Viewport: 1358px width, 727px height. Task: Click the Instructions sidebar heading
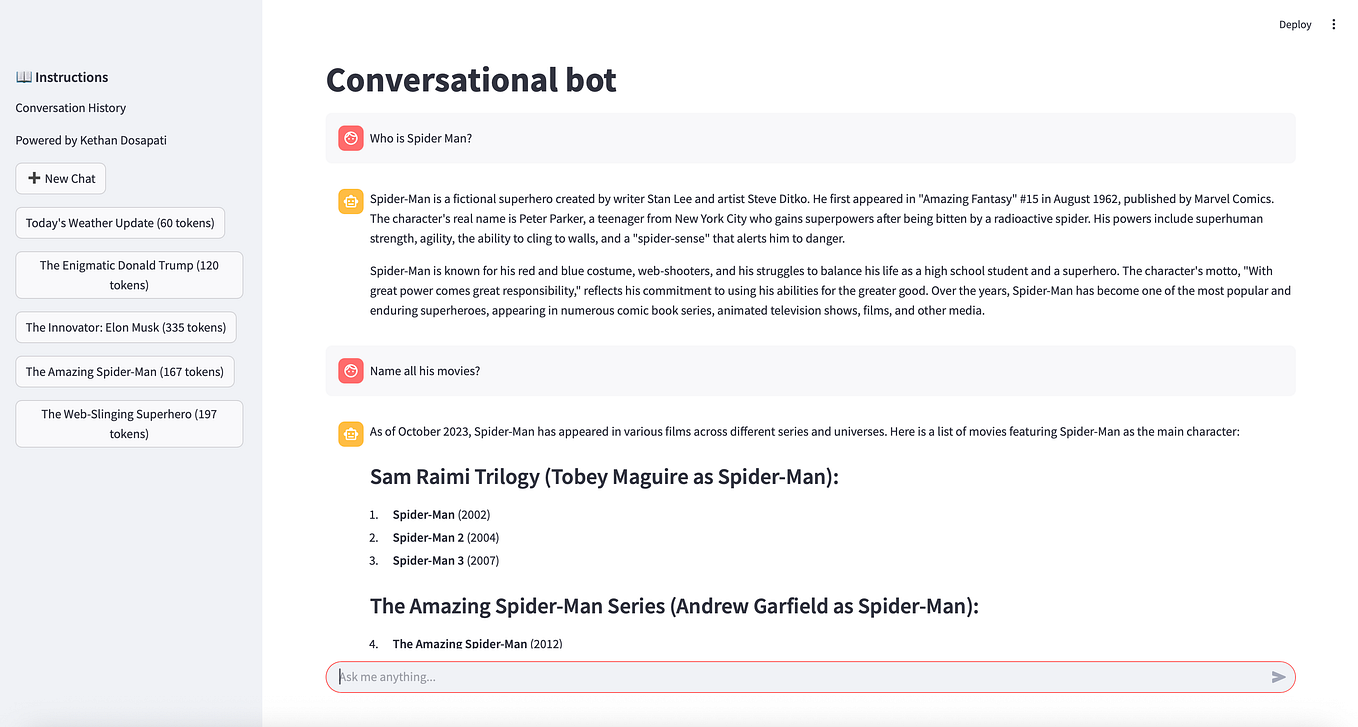coord(71,76)
